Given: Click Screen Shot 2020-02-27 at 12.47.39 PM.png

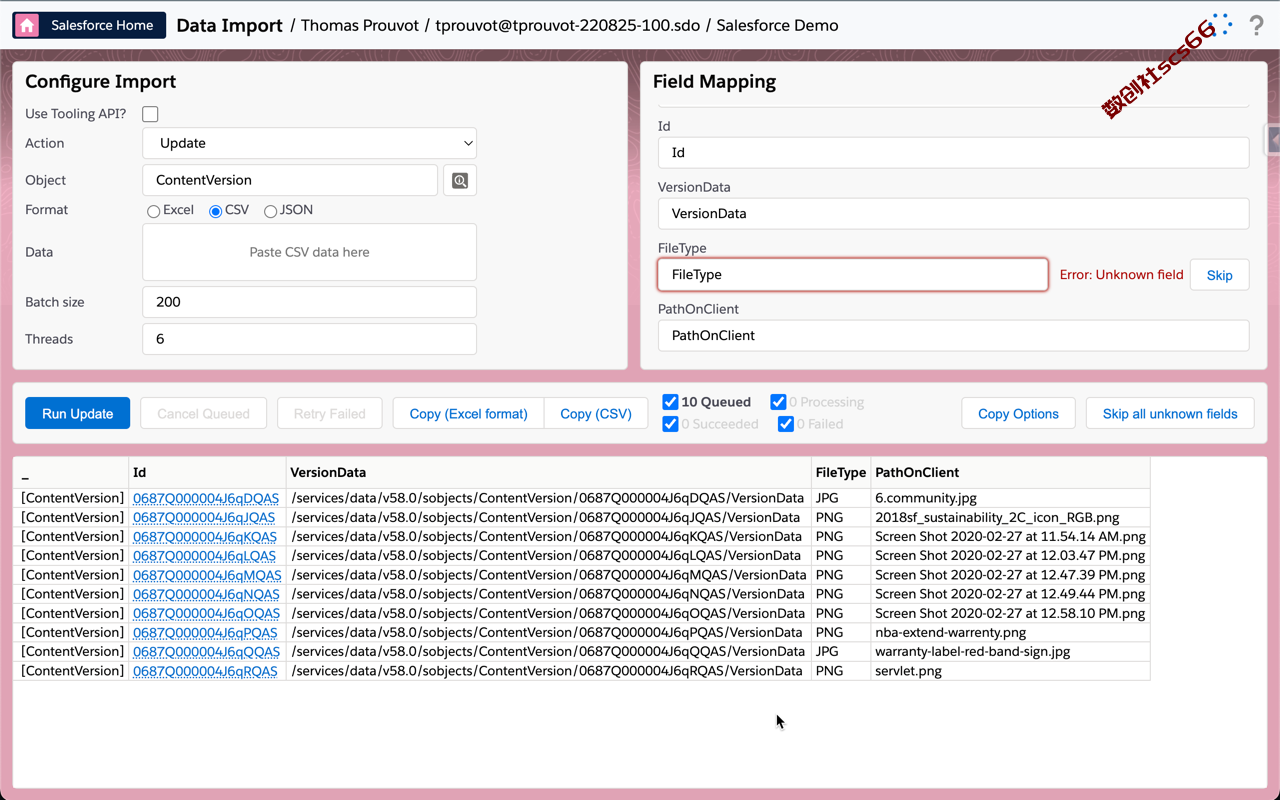Looking at the screenshot, I should [1010, 575].
